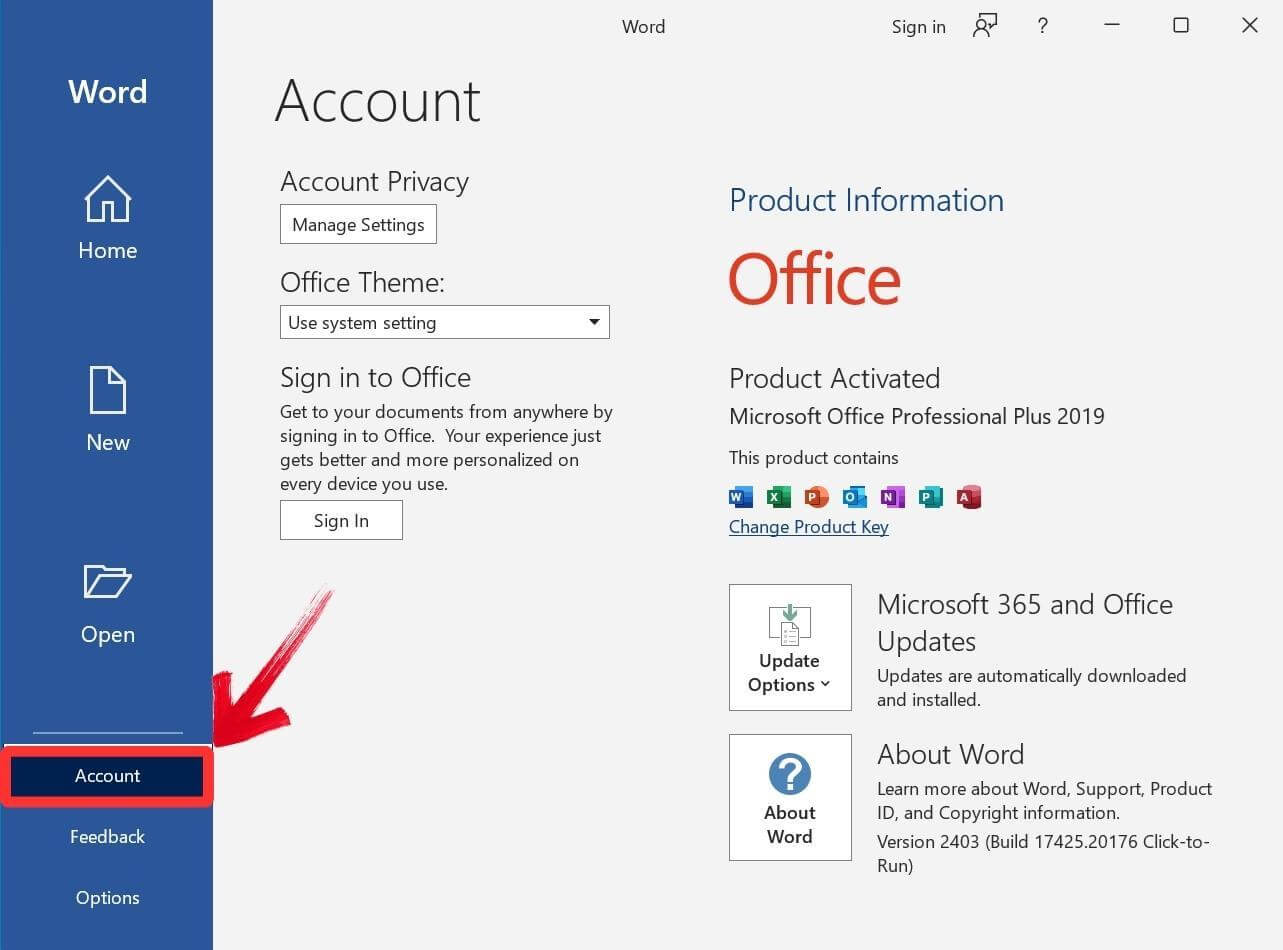Click the Publisher app icon in product list
Screen dimensions: 1283x950
click(931, 496)
